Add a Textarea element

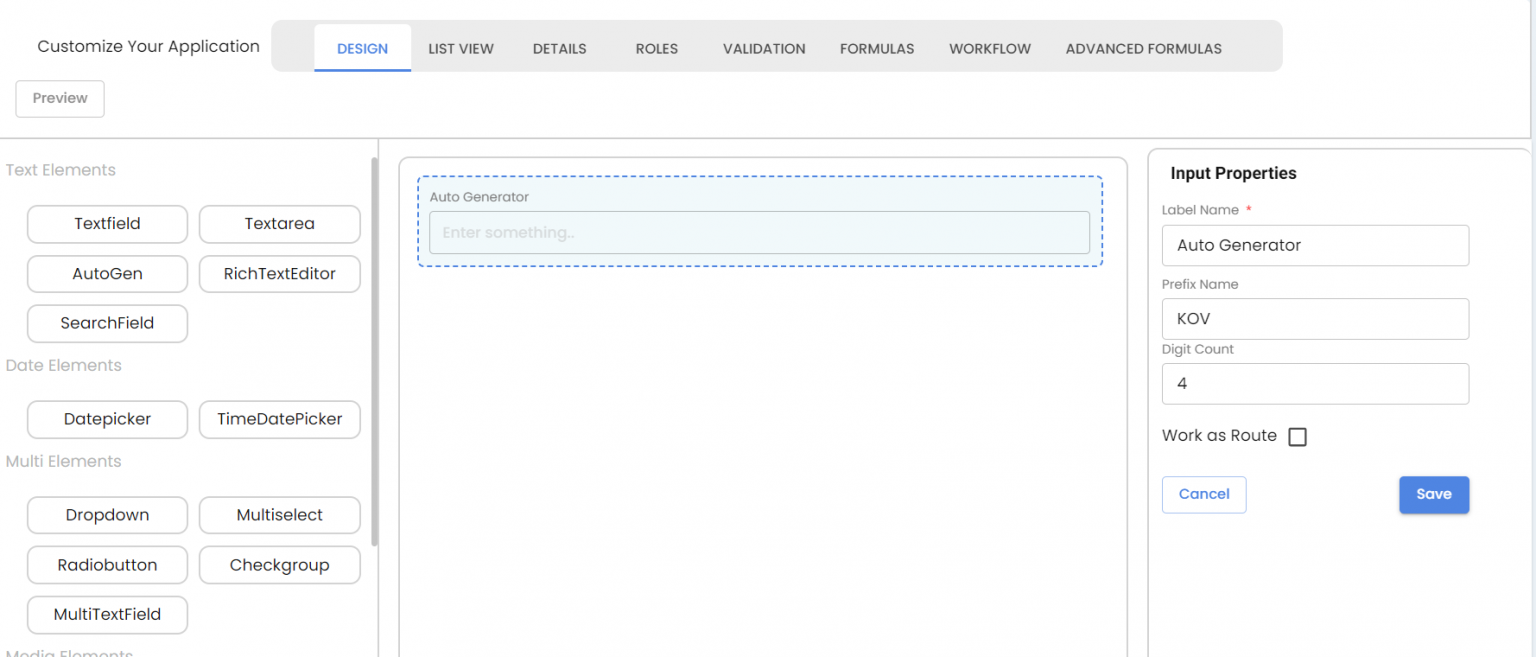(x=279, y=224)
